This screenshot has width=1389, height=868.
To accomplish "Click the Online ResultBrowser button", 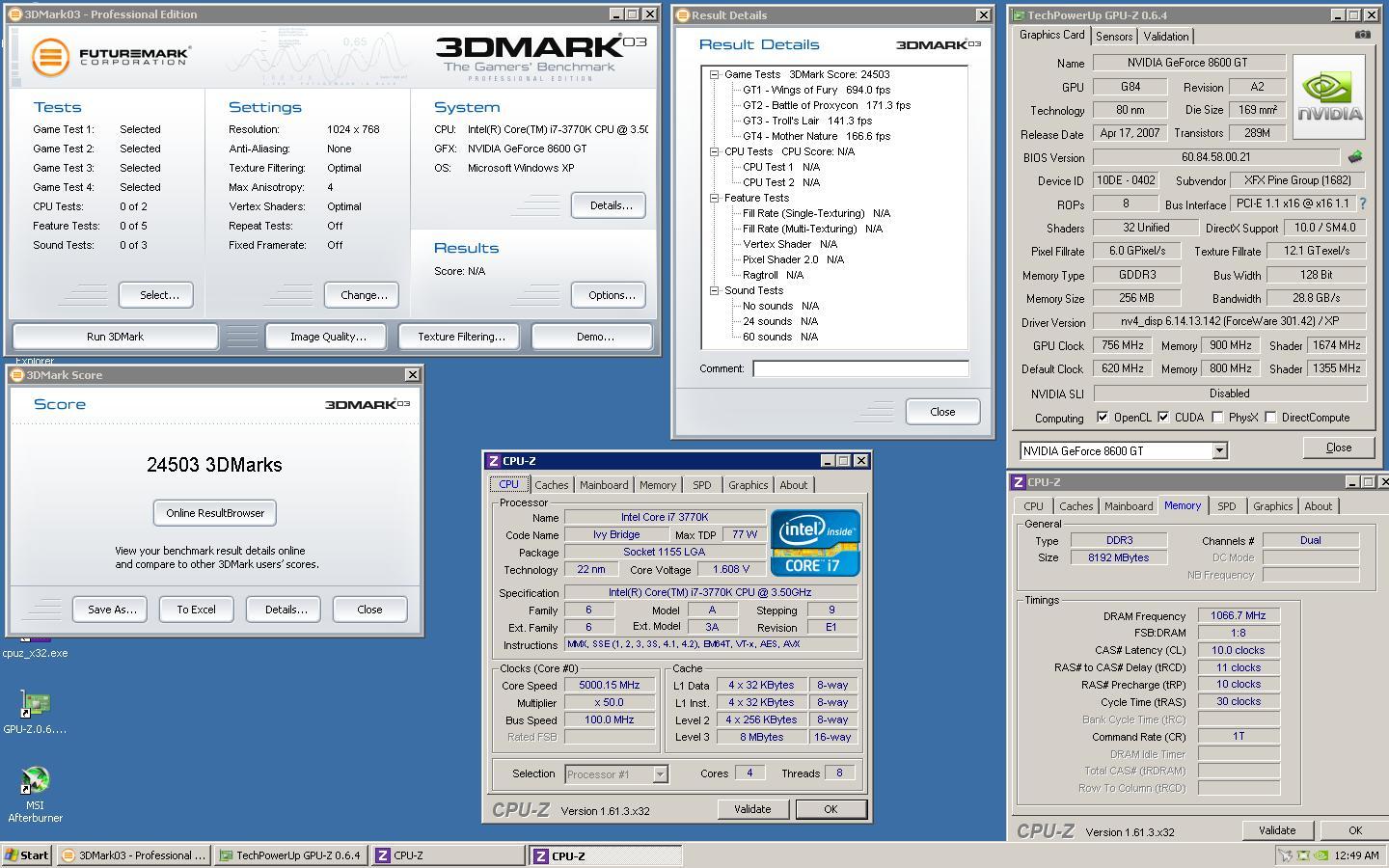I will click(215, 513).
